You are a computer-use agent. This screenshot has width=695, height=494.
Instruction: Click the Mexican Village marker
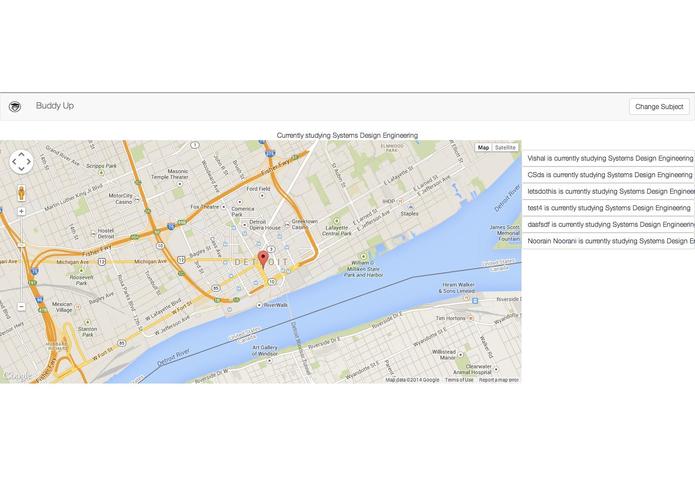point(78,307)
